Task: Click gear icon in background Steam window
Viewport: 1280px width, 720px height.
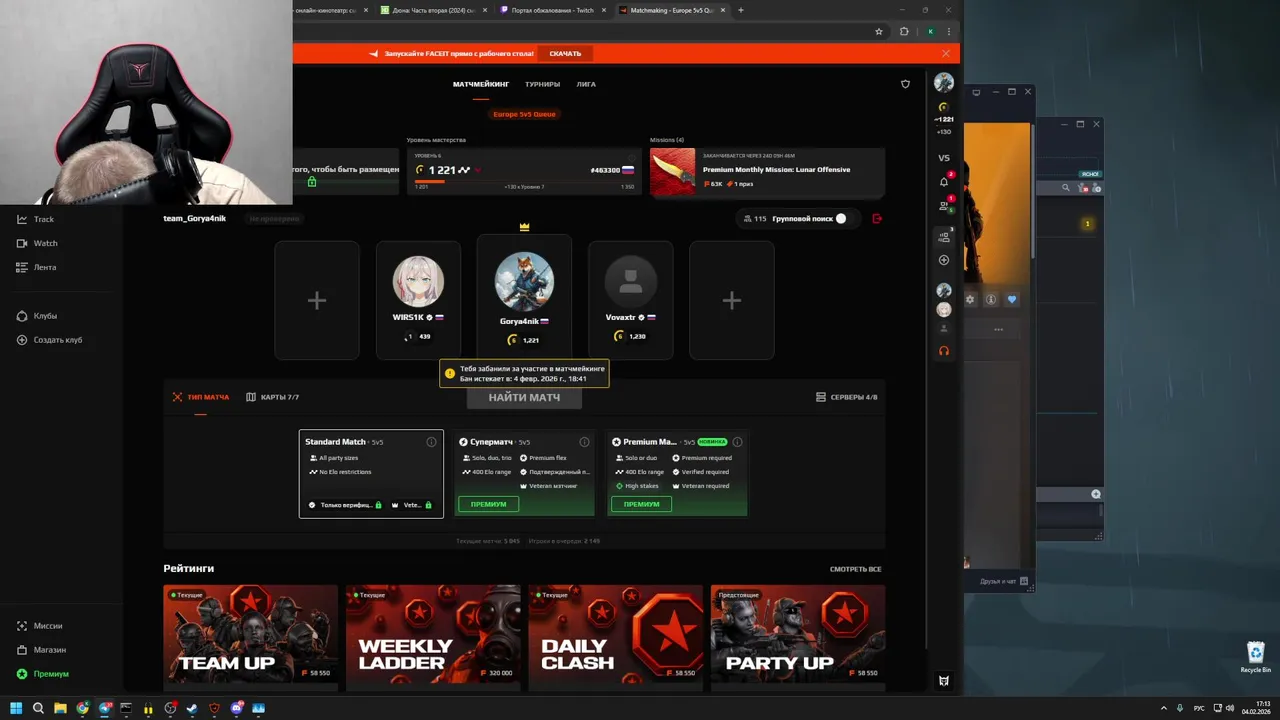Action: point(969,299)
